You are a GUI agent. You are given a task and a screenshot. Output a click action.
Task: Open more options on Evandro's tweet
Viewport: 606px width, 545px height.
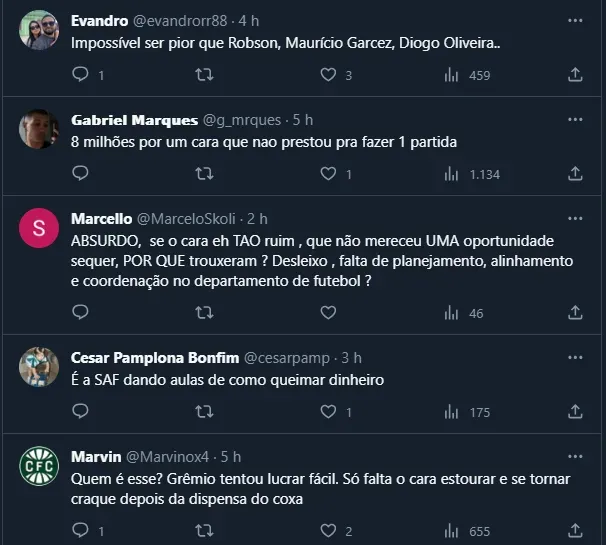(x=575, y=21)
